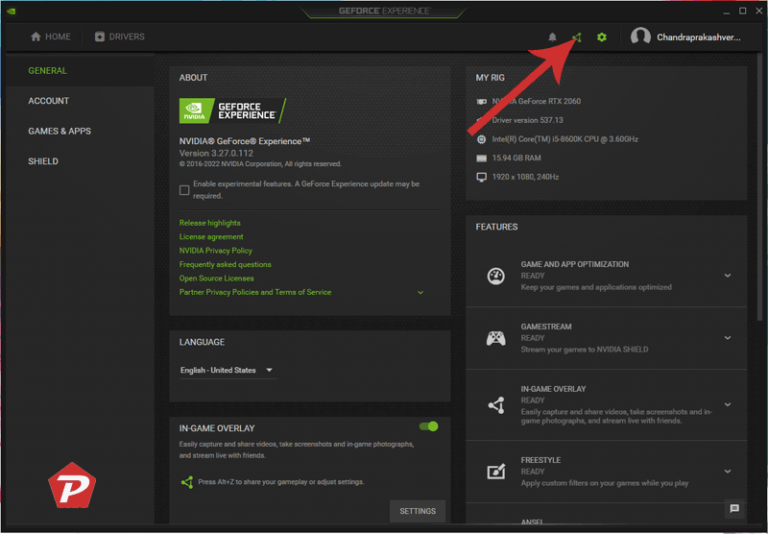Click the RAM icon beside 15.94 GB RAM

tap(481, 158)
